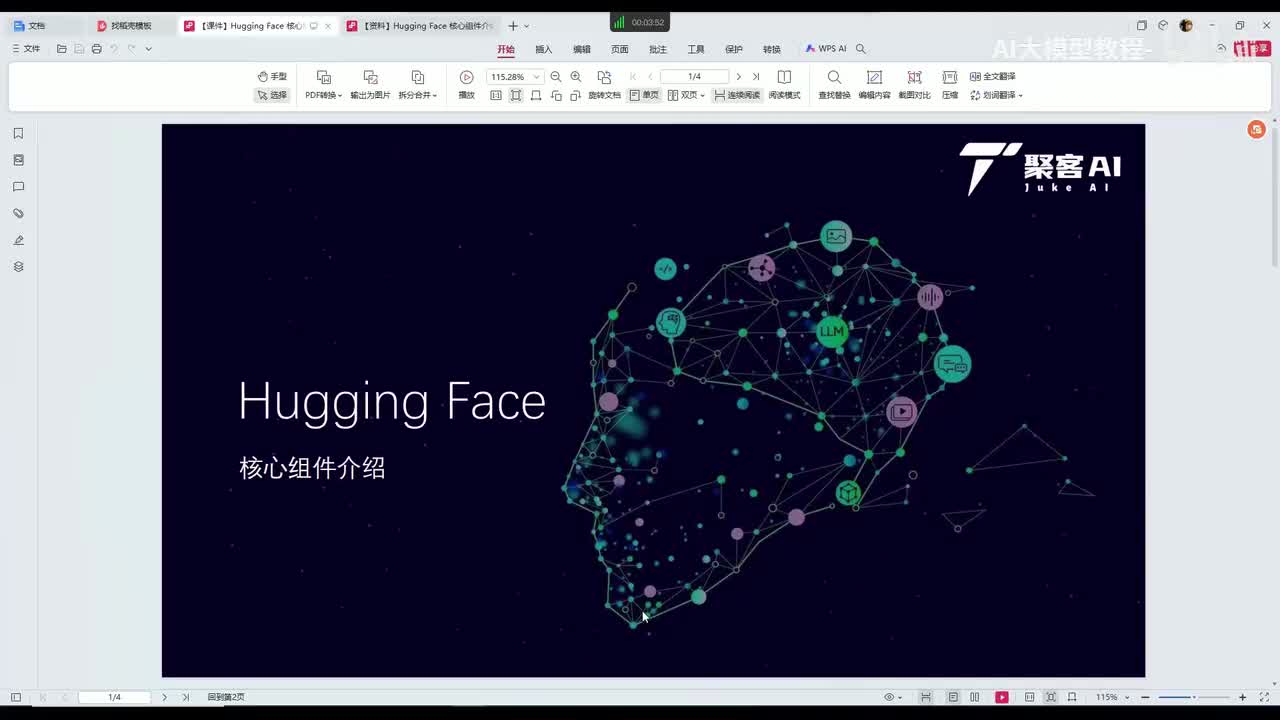The width and height of the screenshot is (1280, 720).
Task: Click the toolbar page number field 1/4
Action: tap(694, 77)
